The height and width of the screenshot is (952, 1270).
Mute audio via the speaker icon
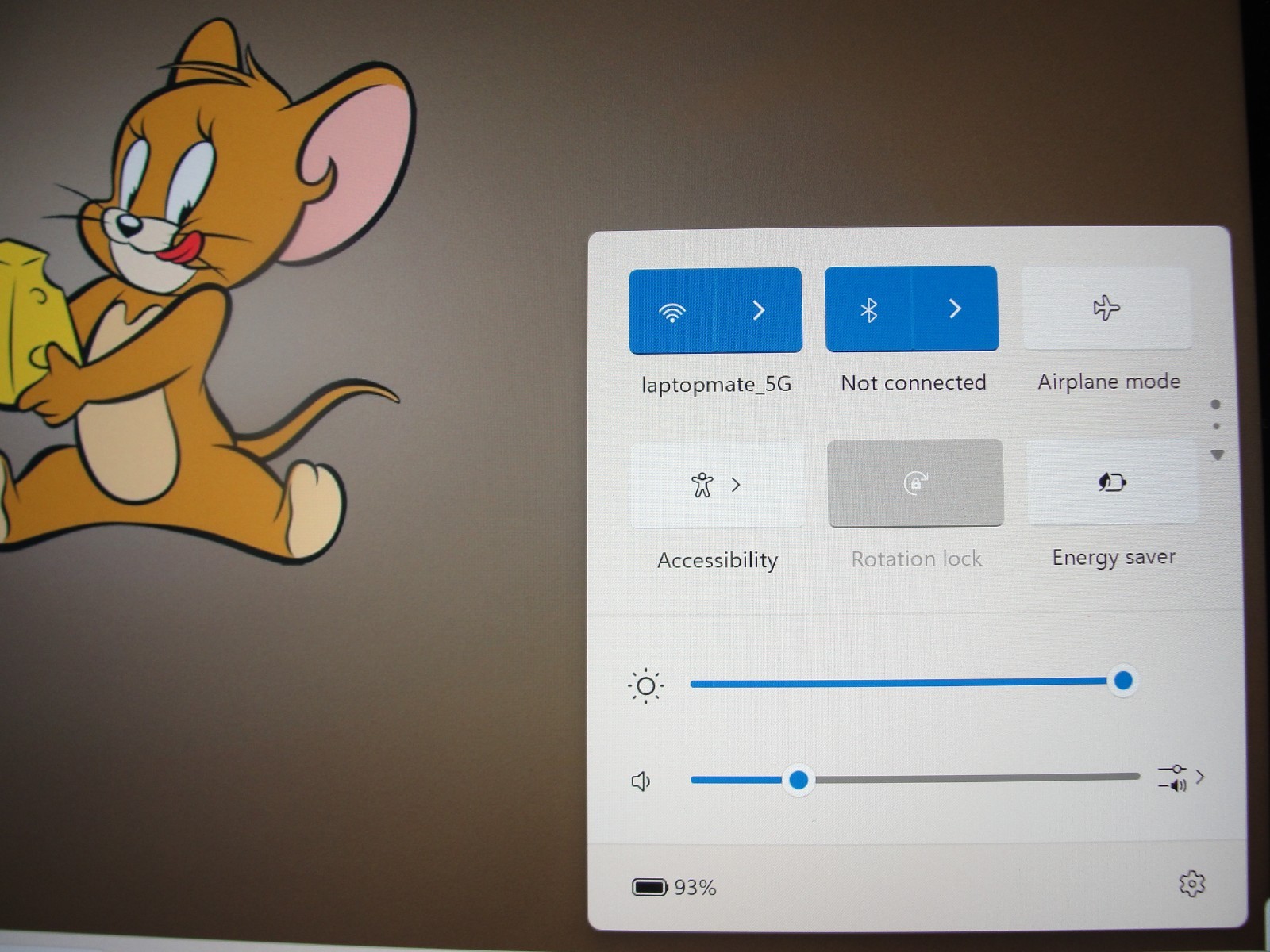pyautogui.click(x=641, y=781)
